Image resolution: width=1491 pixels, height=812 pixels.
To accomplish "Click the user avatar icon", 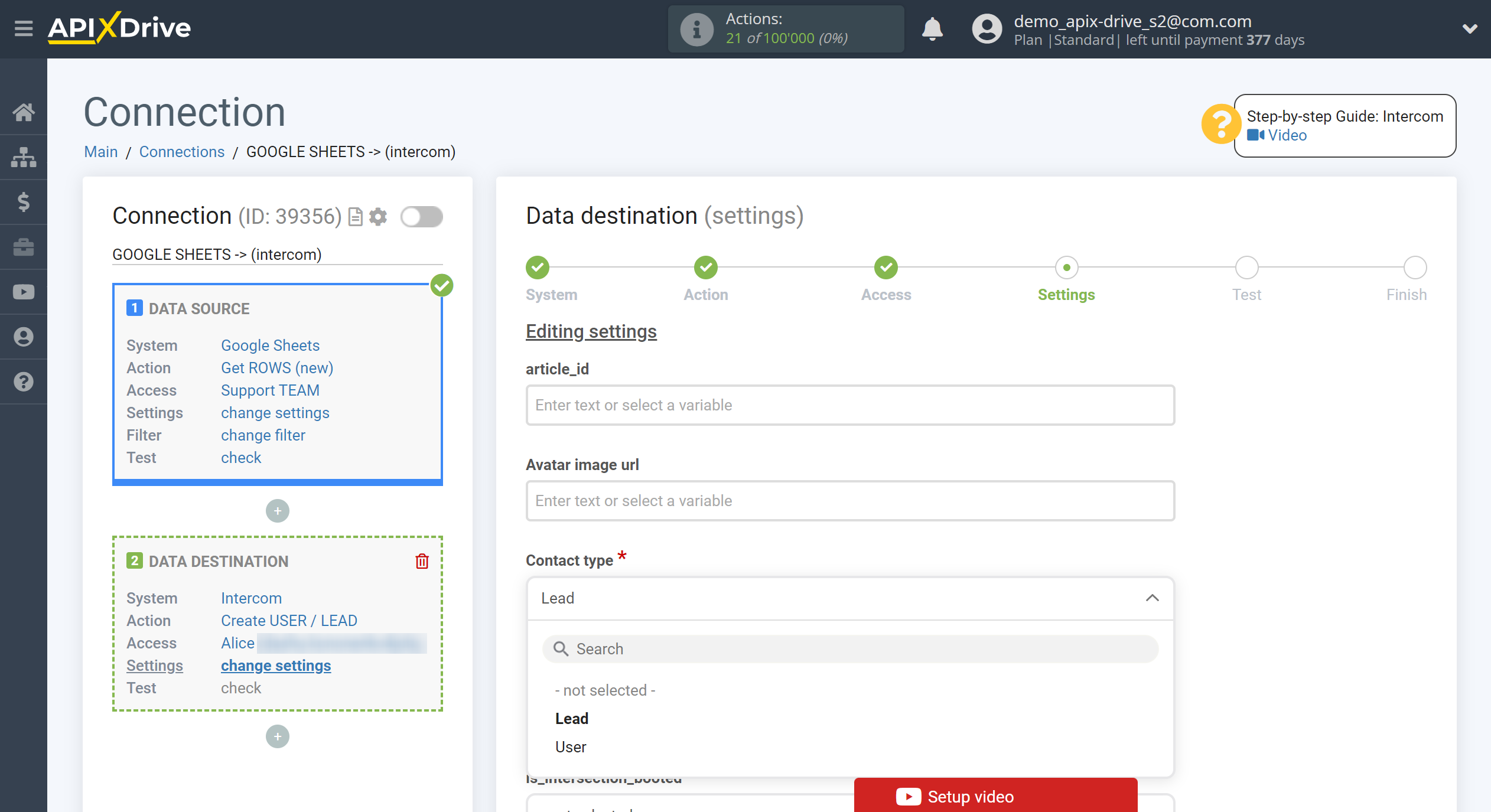I will (x=987, y=29).
